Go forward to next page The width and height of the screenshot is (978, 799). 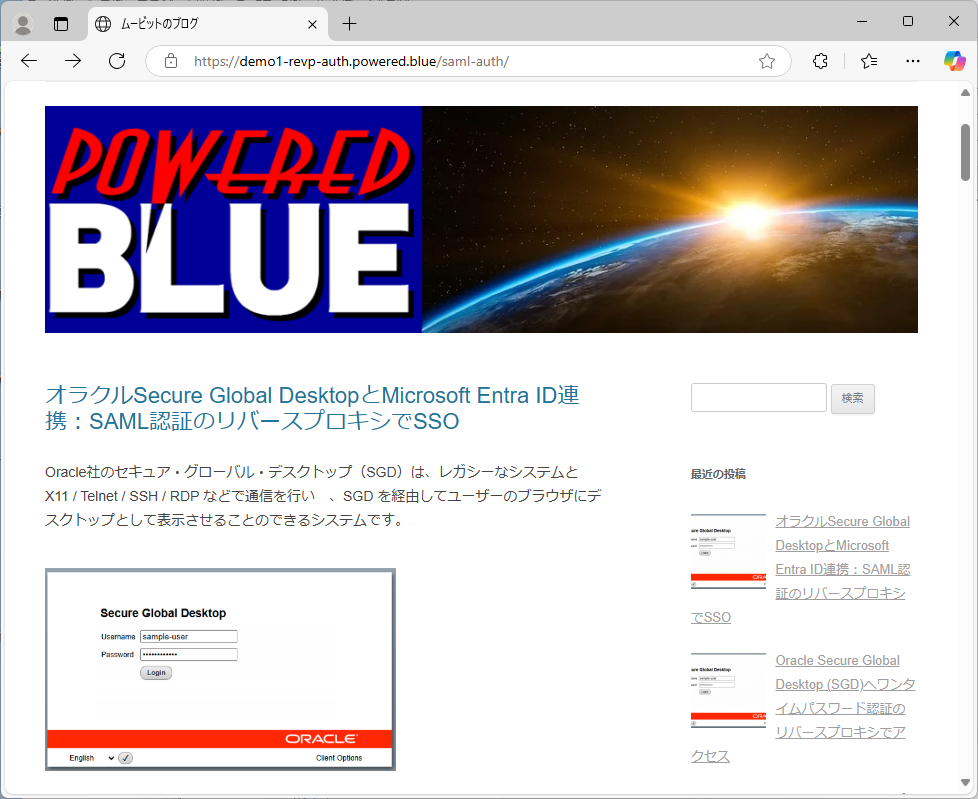73,61
